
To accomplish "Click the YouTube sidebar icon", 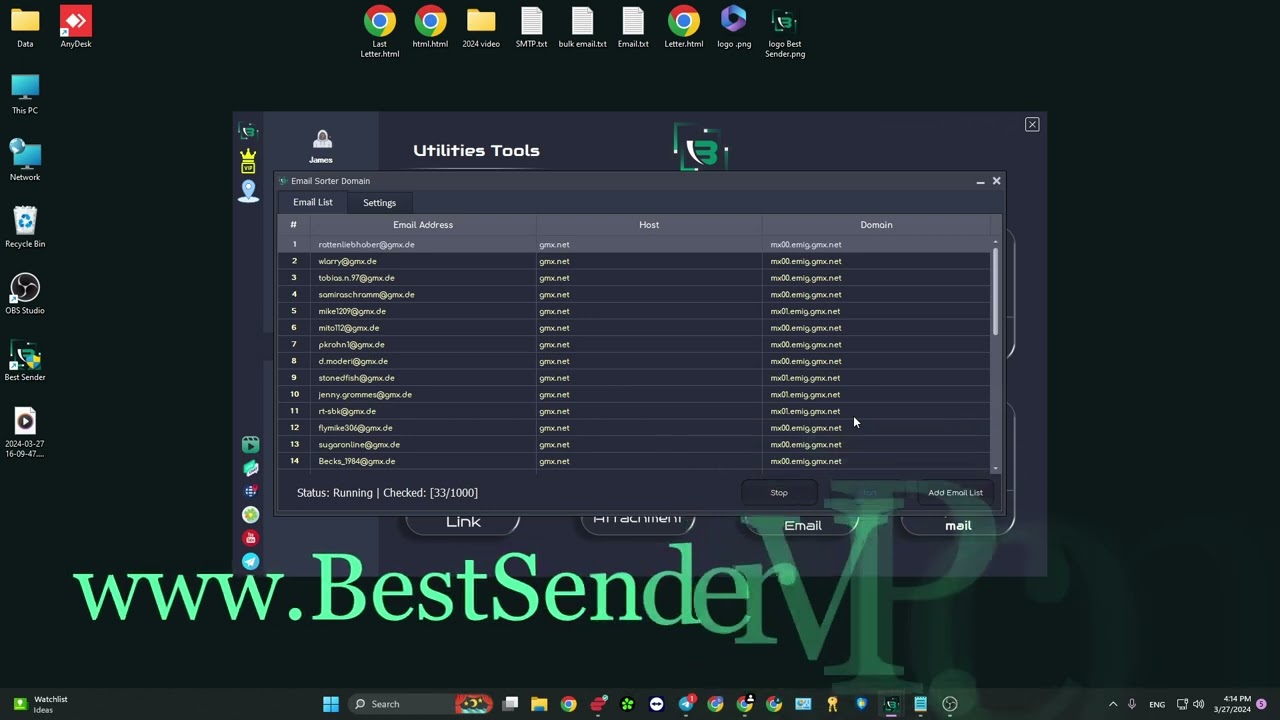I will (251, 538).
